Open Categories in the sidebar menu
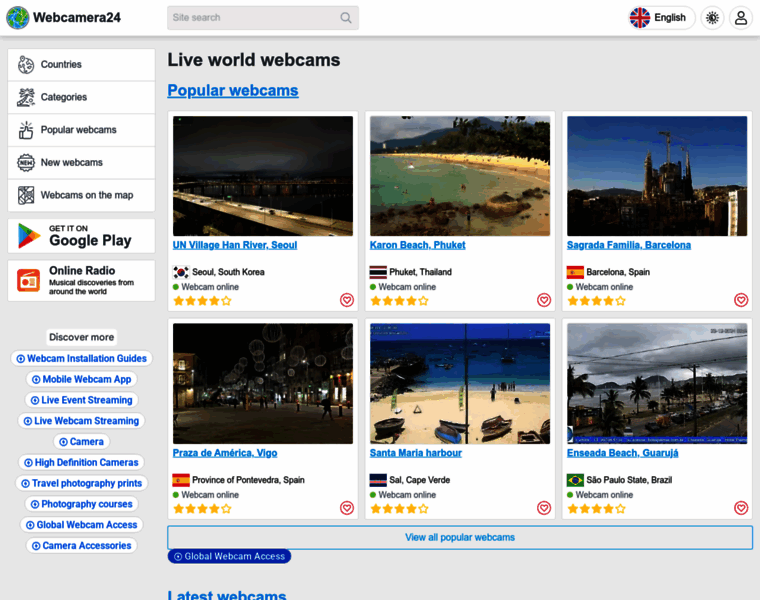The height and width of the screenshot is (600, 760). [81, 97]
